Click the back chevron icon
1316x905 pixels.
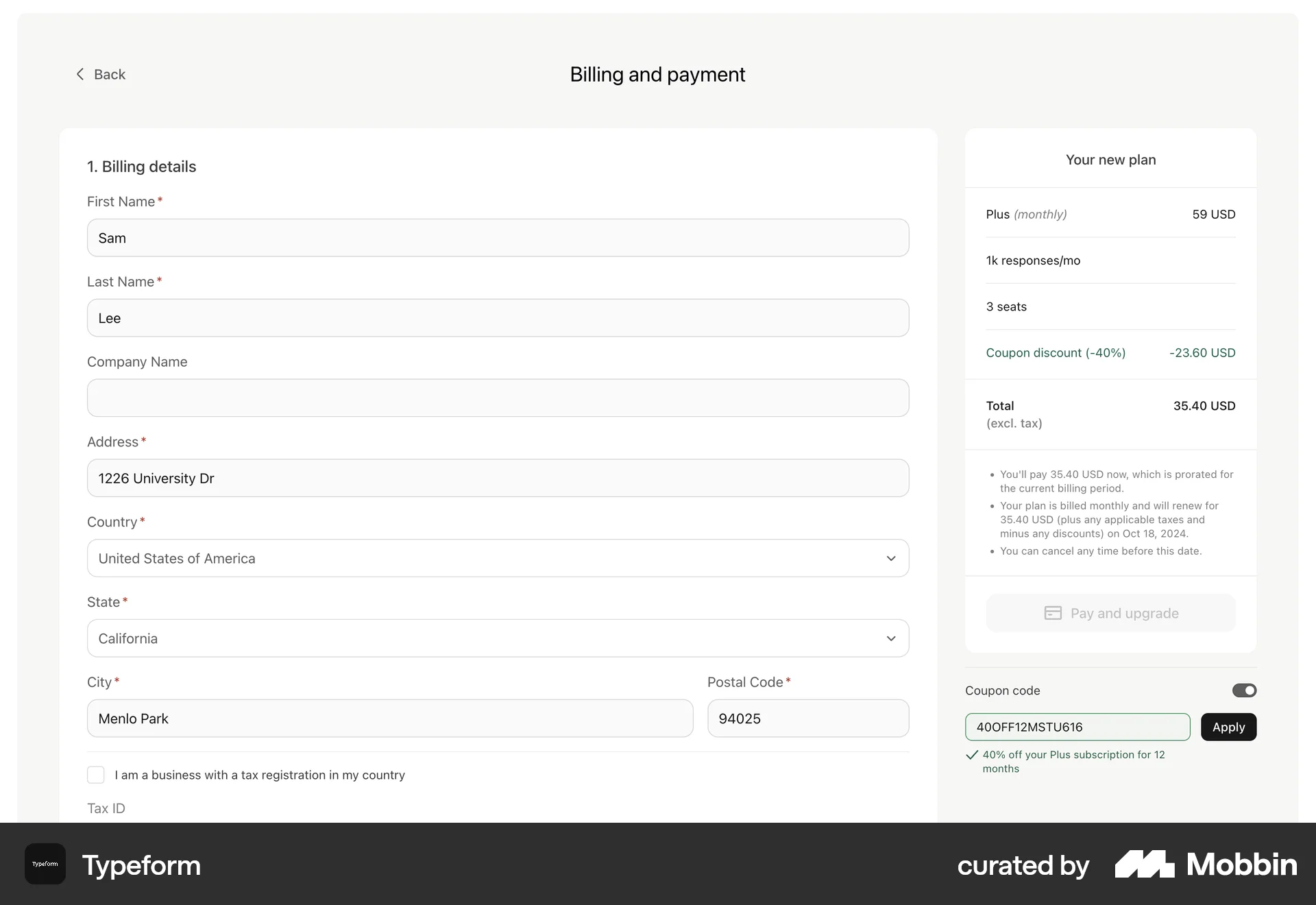(x=80, y=74)
